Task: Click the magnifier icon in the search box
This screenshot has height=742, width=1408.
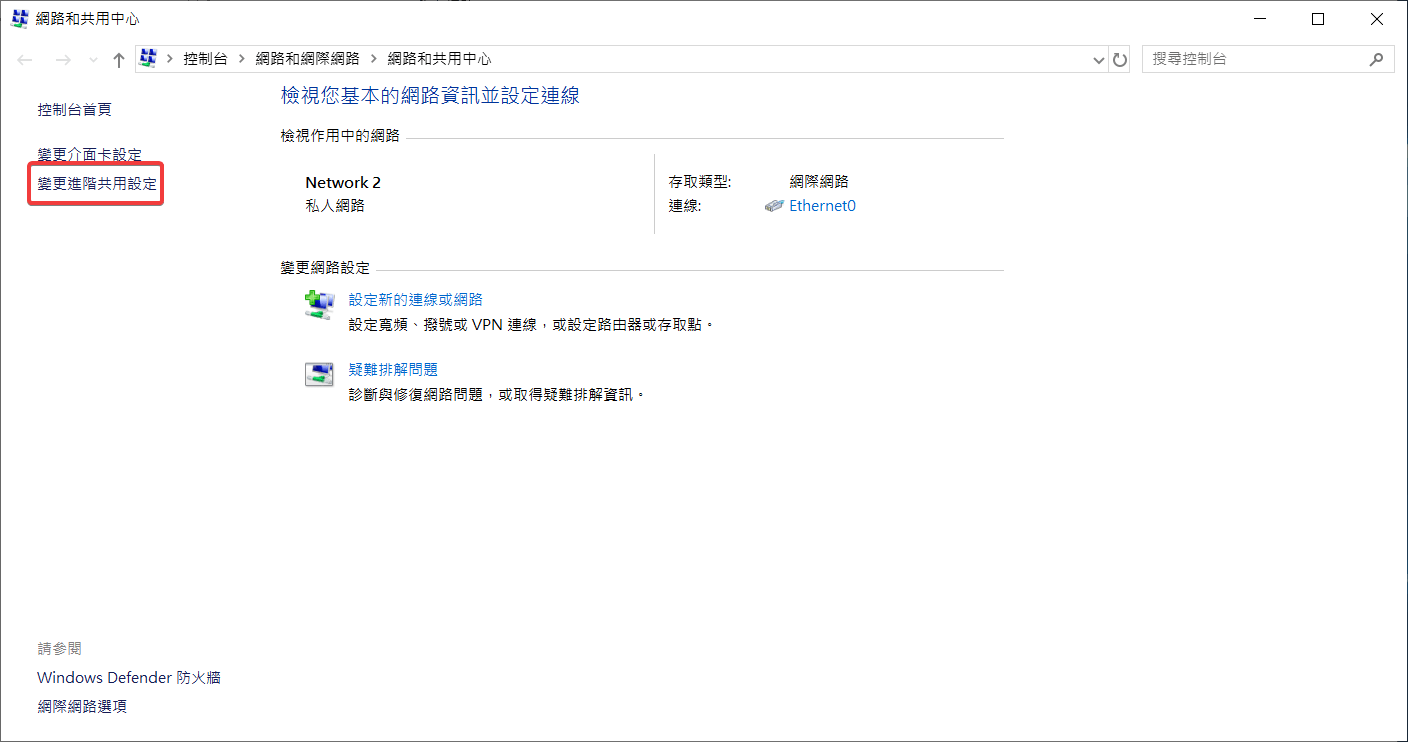Action: point(1376,59)
